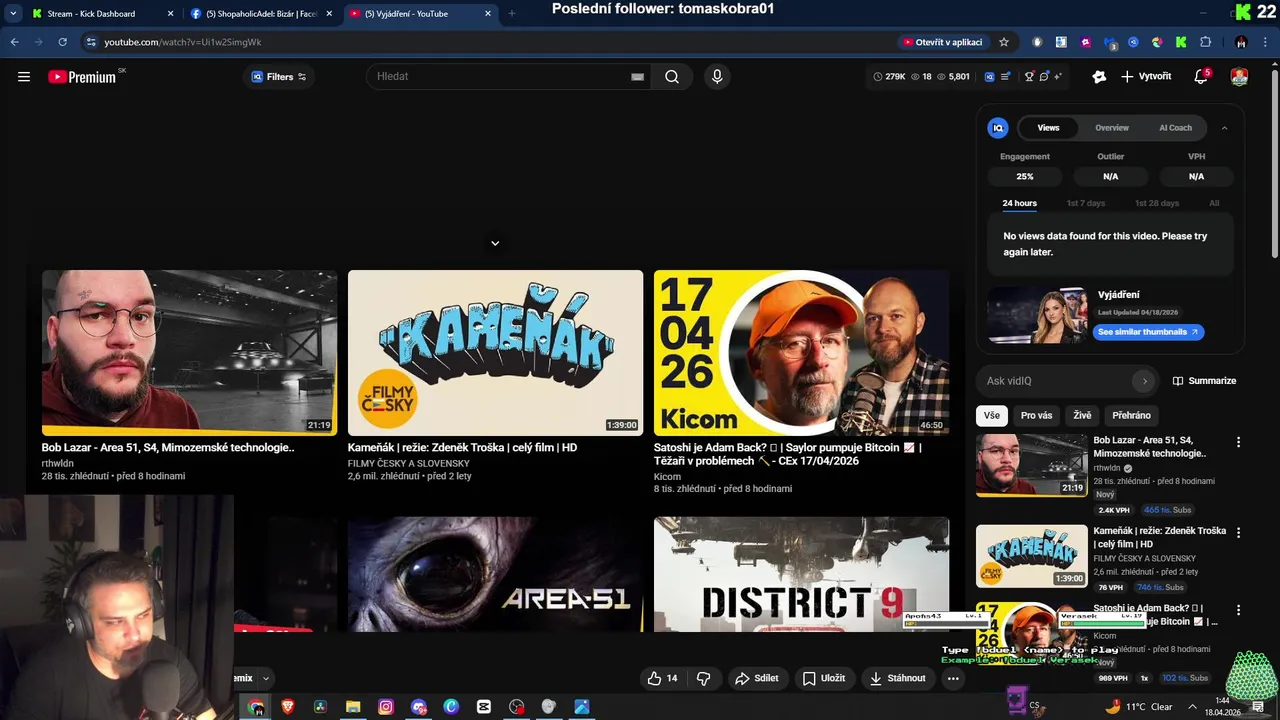The image size is (1280, 720).
Task: Submit Ask vidIQ arrow button
Action: point(1145,381)
